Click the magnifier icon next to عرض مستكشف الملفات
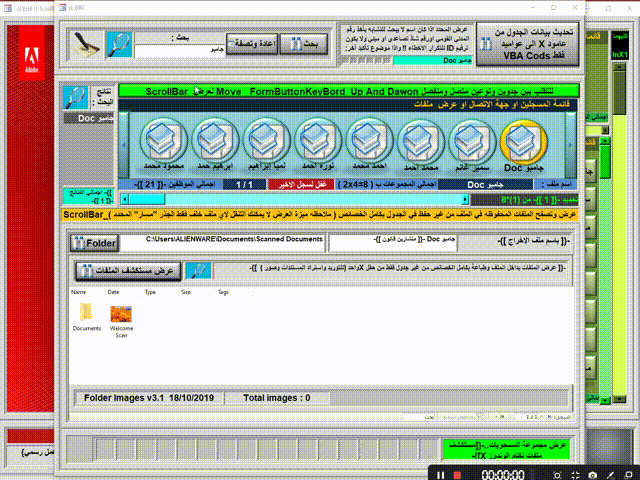Viewport: 640px width, 480px height. click(198, 271)
